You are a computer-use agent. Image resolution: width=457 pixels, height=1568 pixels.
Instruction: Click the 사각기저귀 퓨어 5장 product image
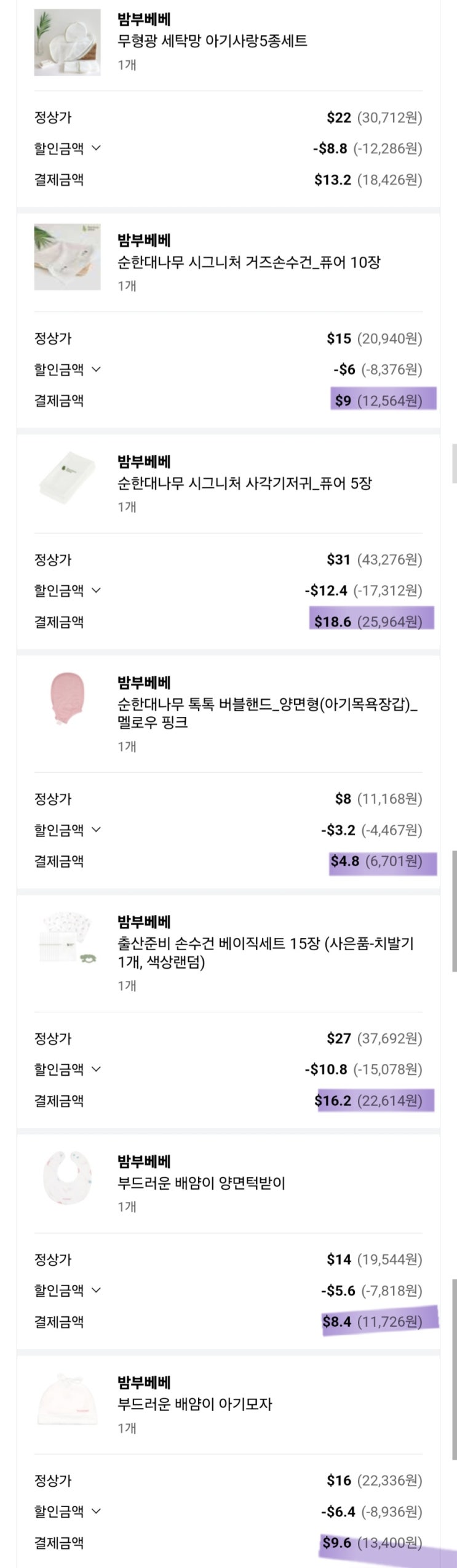pyautogui.click(x=67, y=478)
